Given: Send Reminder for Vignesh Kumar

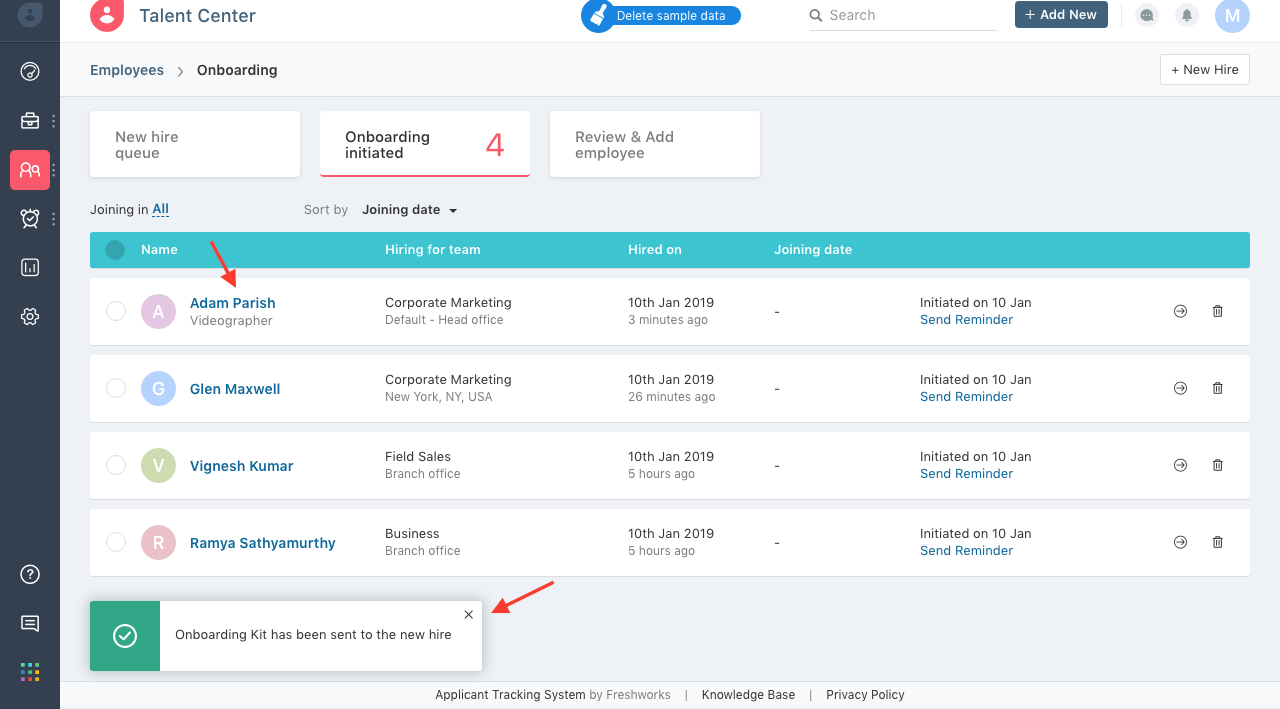Looking at the screenshot, I should [966, 473].
